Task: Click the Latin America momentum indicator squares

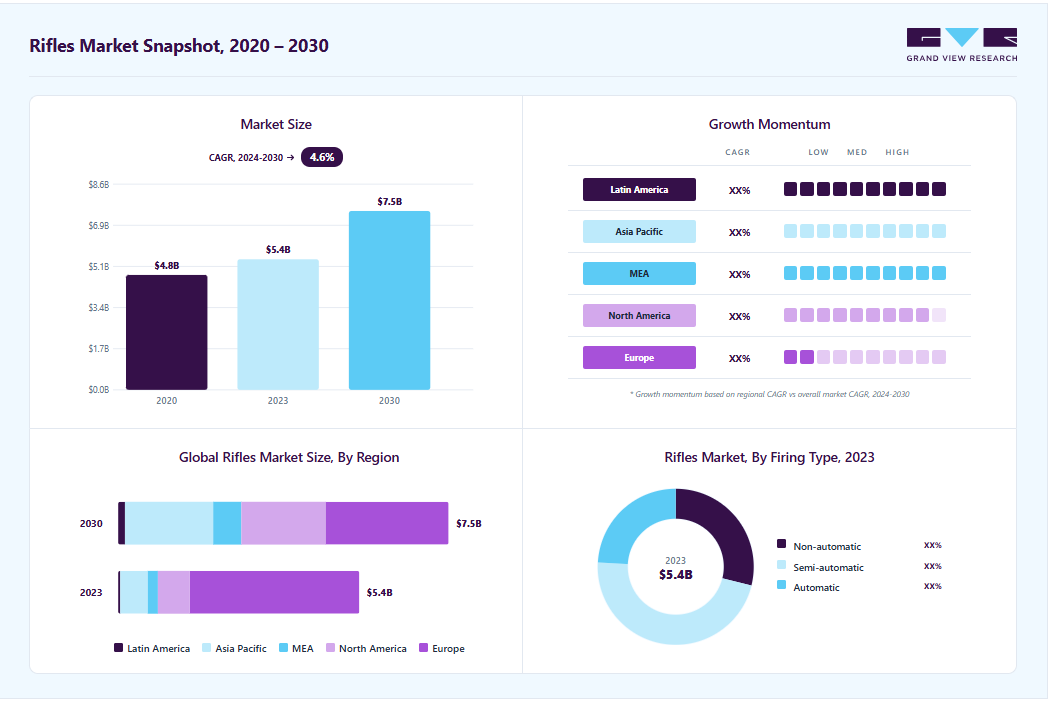Action: tap(865, 189)
